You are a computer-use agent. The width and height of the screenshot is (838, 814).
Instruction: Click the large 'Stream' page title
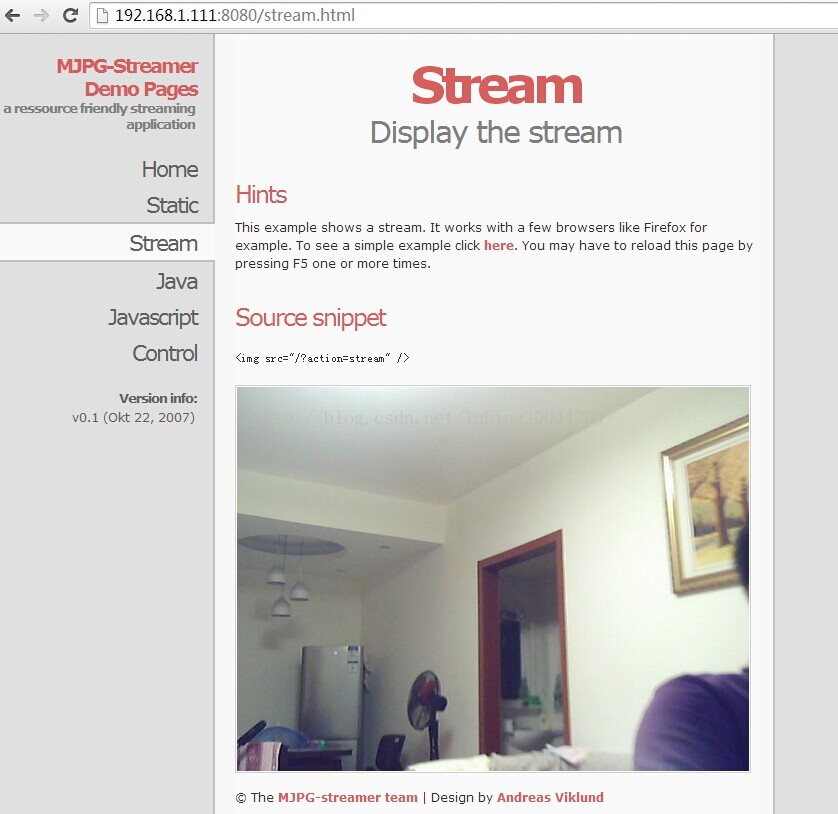coord(496,86)
